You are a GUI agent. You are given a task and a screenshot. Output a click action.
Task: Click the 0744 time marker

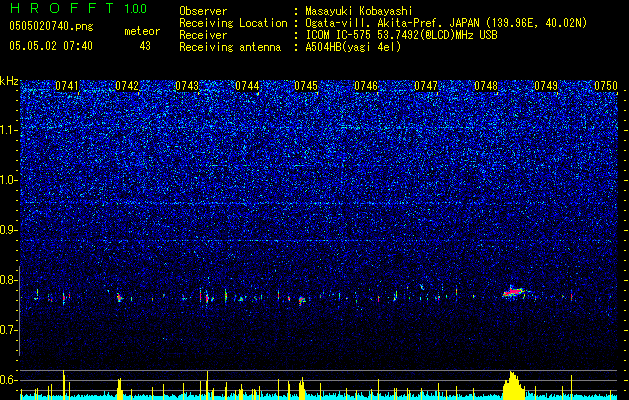tap(247, 86)
